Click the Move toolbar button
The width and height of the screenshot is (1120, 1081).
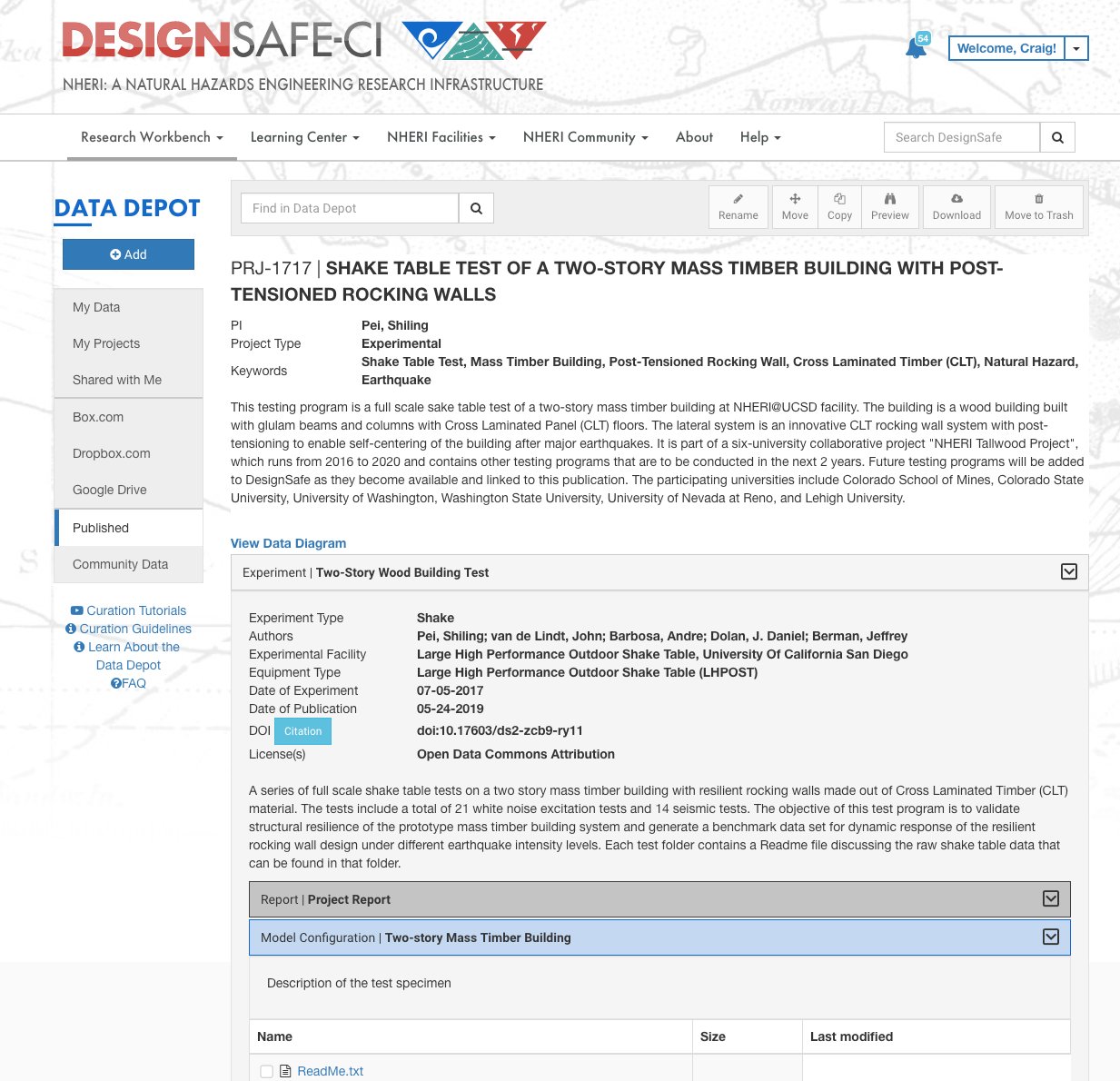point(795,207)
